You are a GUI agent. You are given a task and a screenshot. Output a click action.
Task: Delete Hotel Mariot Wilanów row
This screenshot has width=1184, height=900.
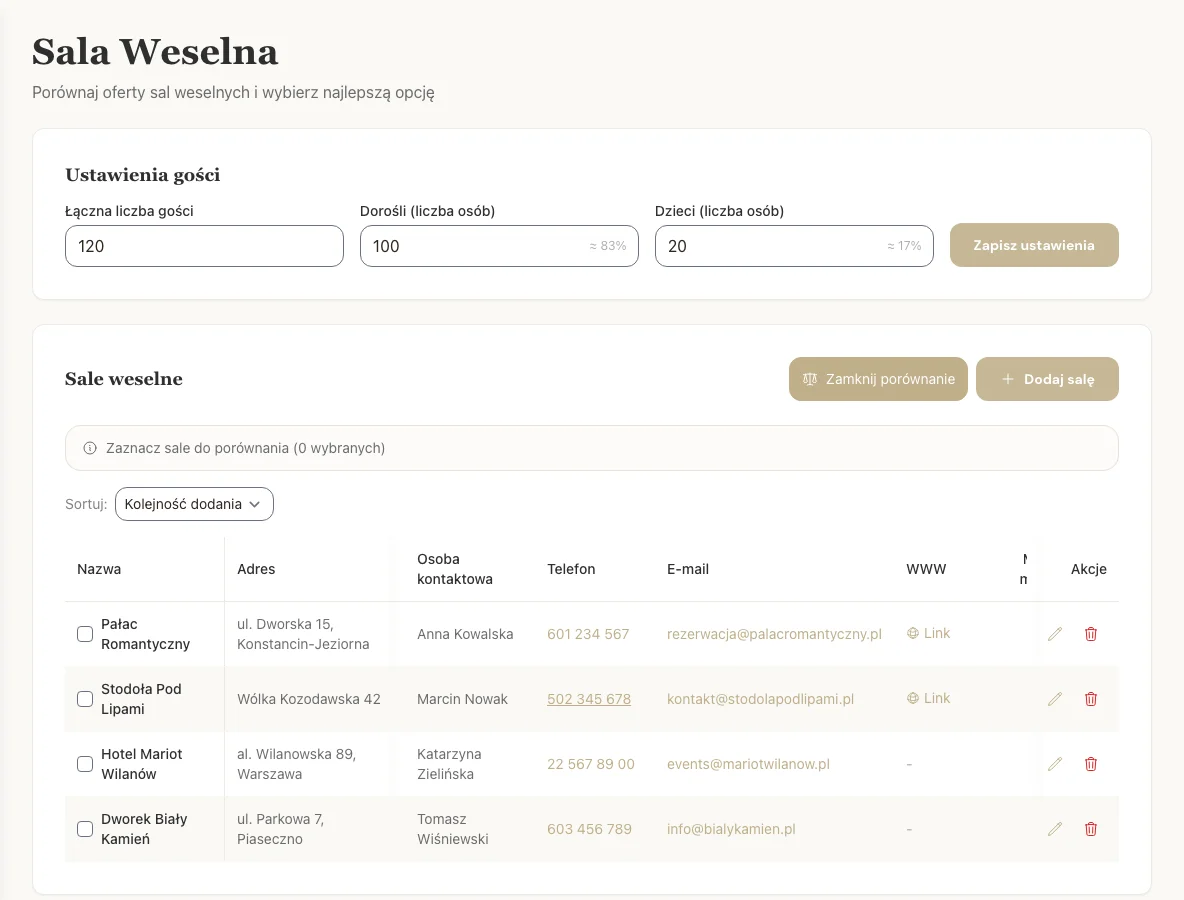[1091, 764]
